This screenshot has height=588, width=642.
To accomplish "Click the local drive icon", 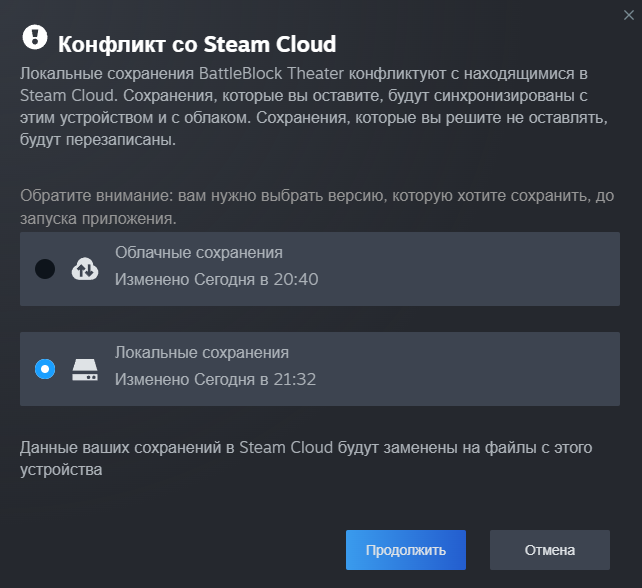I will point(85,370).
